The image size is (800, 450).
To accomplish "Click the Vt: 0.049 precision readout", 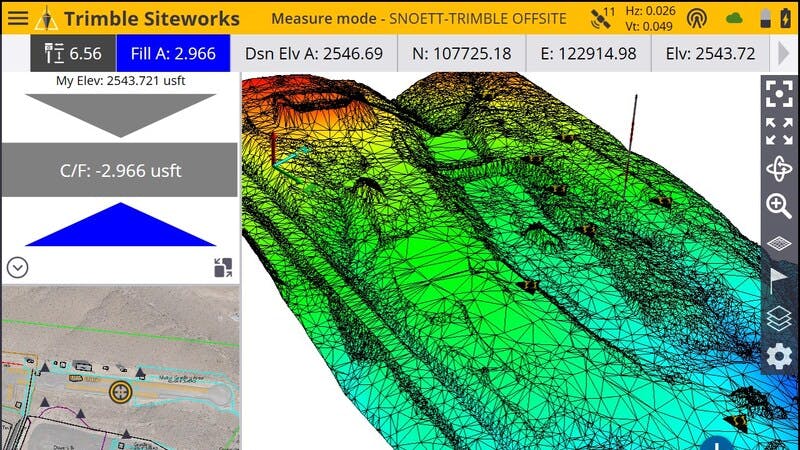I will (649, 26).
